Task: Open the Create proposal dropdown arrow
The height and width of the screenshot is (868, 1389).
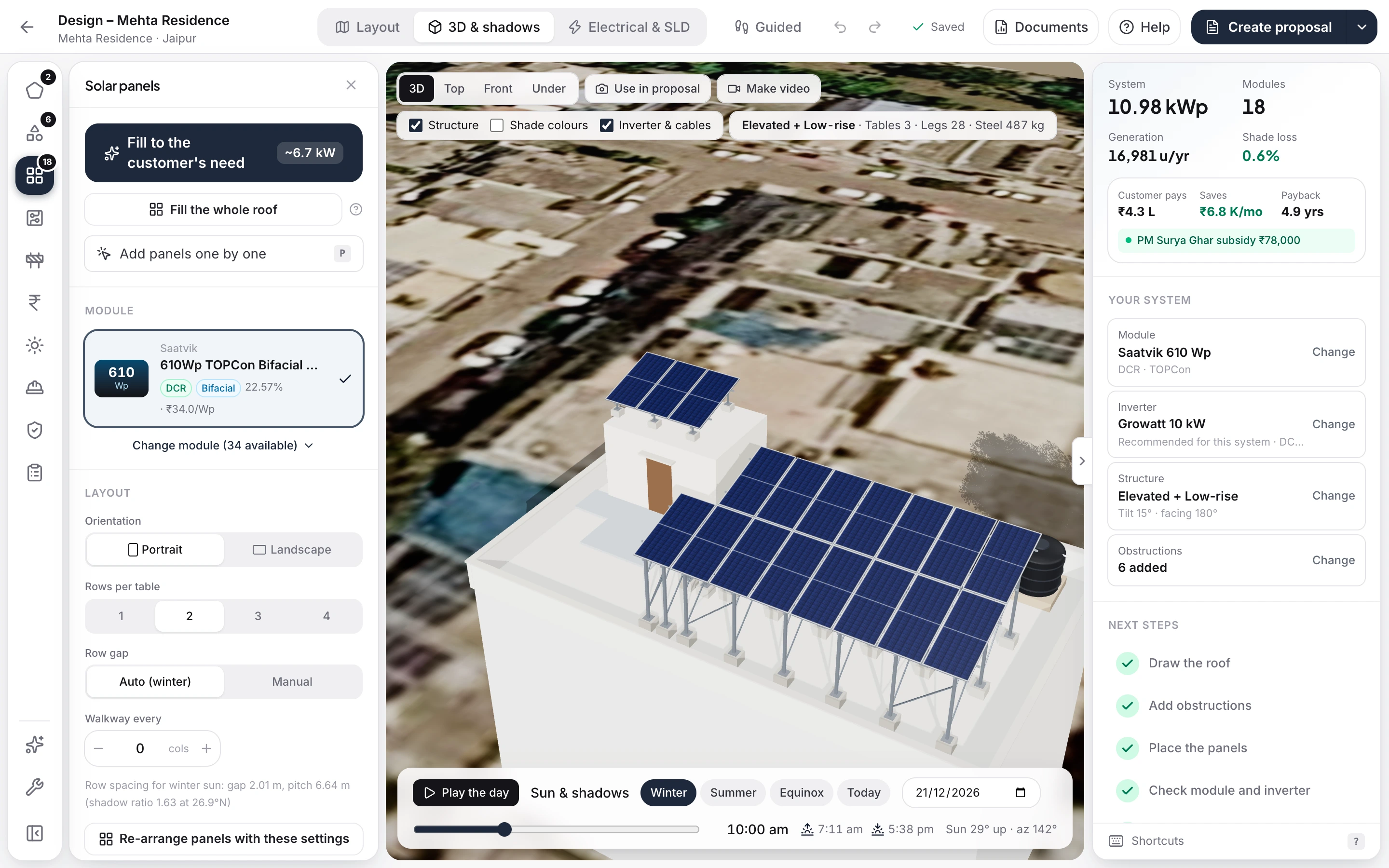Action: 1362,27
